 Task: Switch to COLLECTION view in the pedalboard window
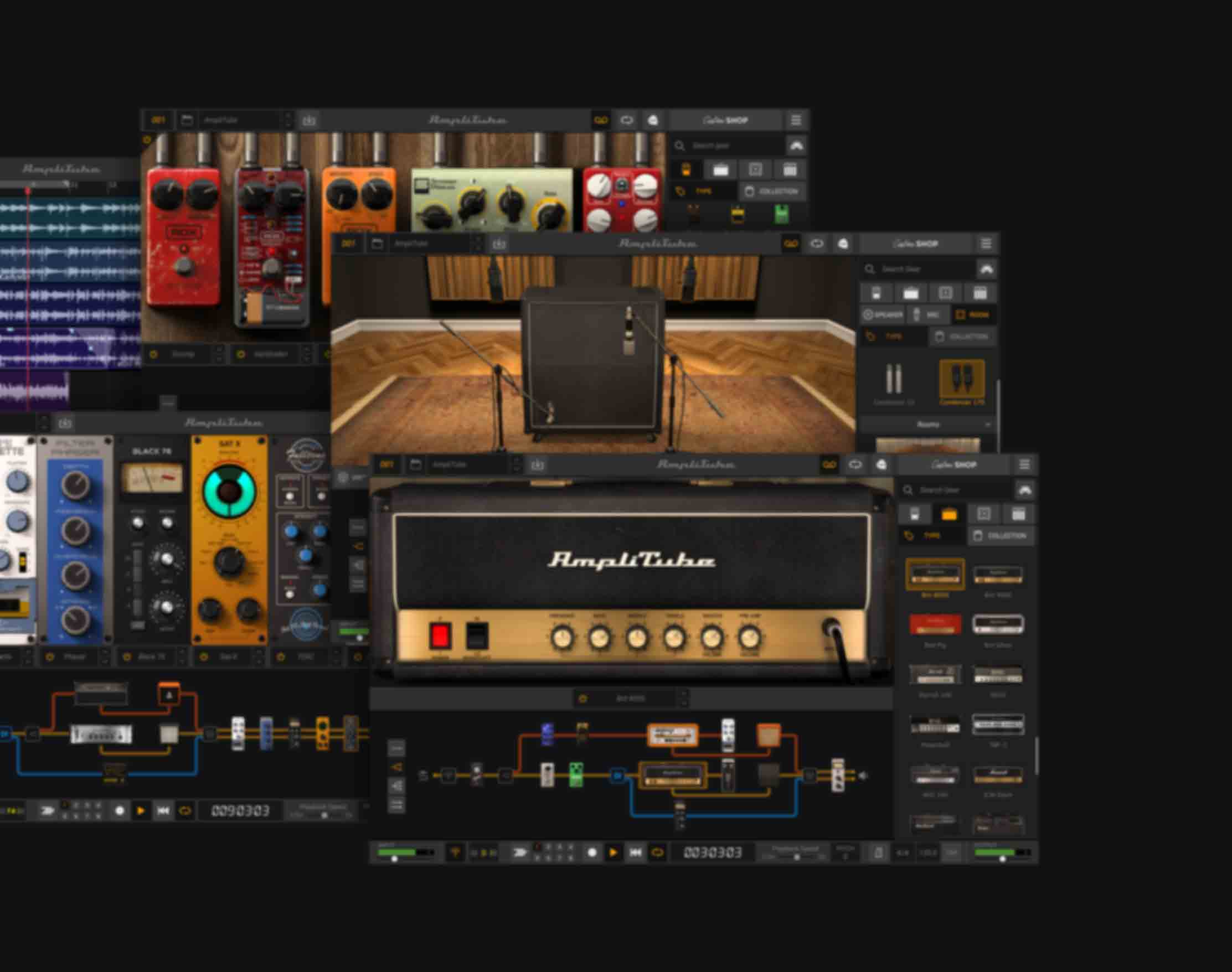coord(772,191)
